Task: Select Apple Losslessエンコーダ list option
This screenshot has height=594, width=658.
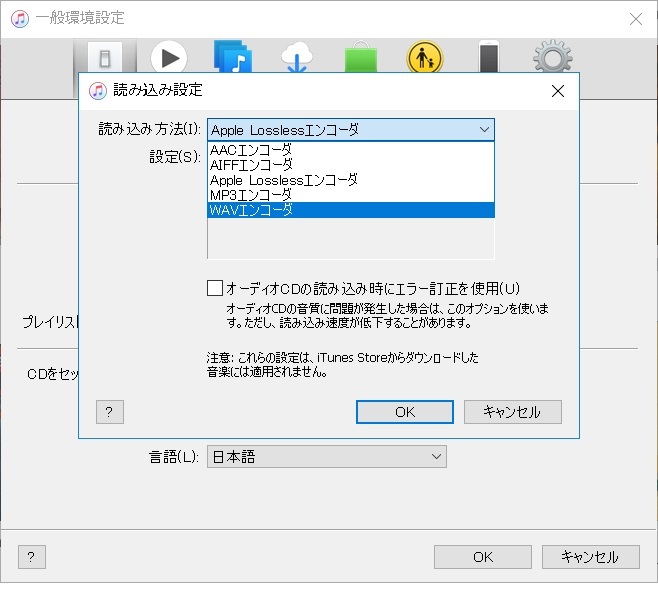Action: [351, 180]
